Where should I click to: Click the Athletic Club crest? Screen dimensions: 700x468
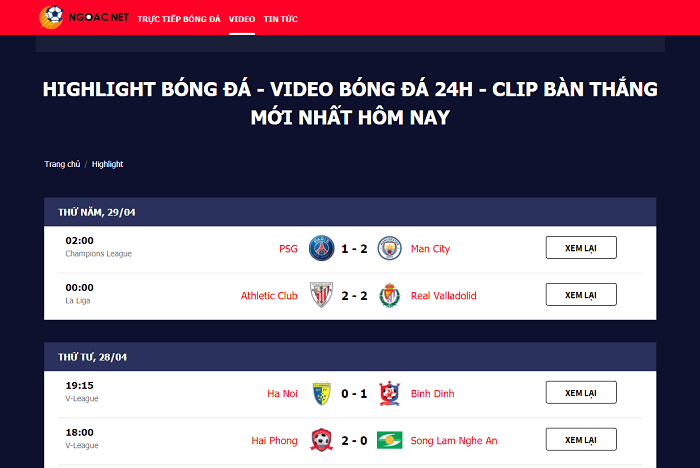321,296
